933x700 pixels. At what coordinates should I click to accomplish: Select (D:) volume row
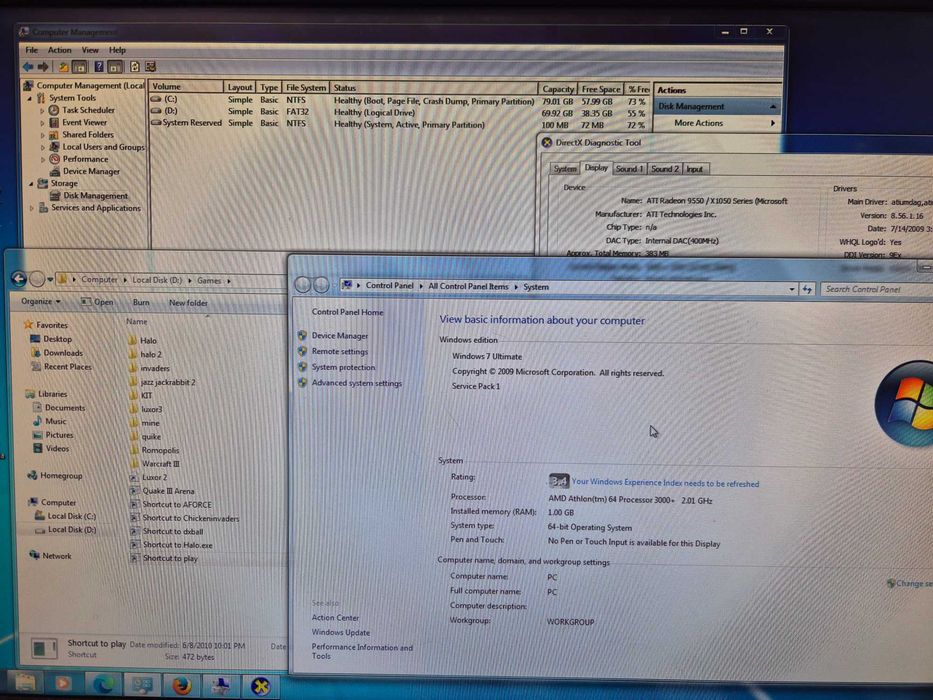[399, 112]
